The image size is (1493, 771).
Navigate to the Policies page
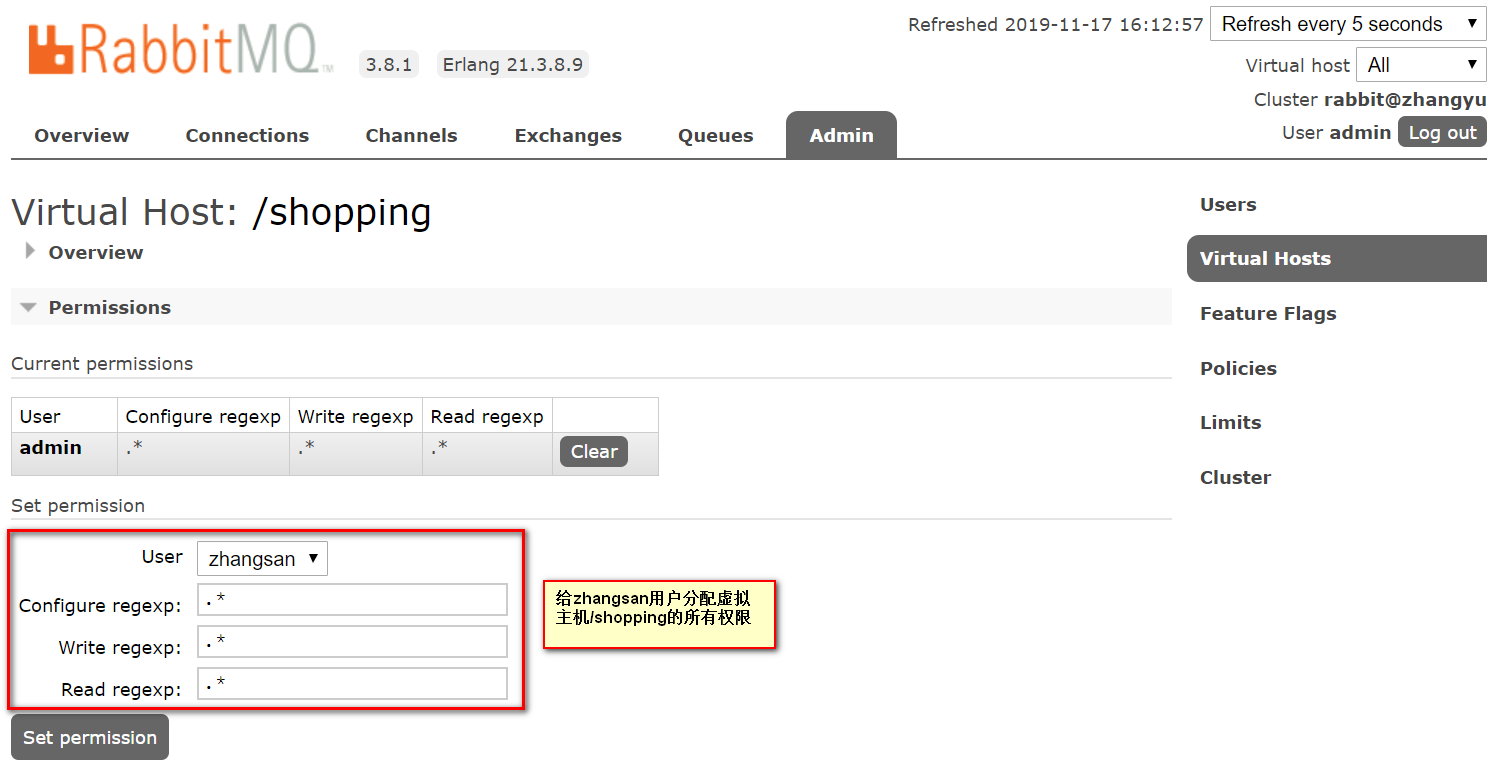pyautogui.click(x=1238, y=368)
